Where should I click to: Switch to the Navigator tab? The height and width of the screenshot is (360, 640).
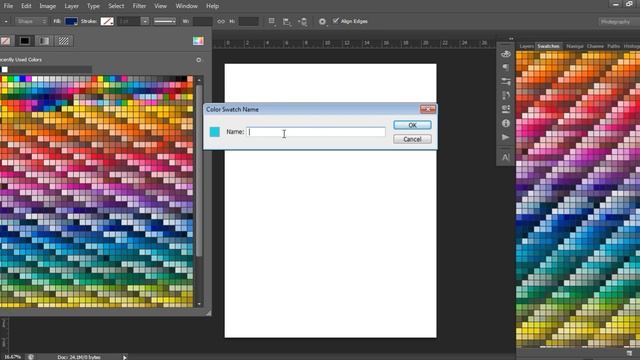pyautogui.click(x=575, y=46)
